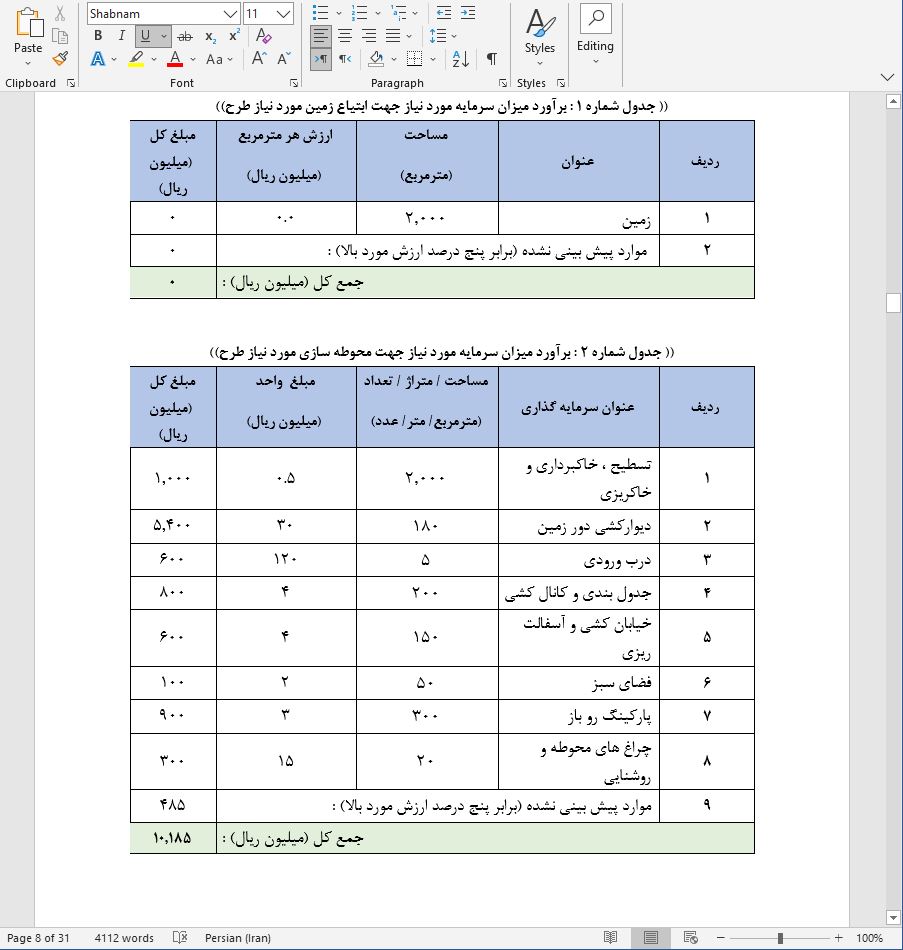Click the proofing errors icon in status bar

point(180,939)
